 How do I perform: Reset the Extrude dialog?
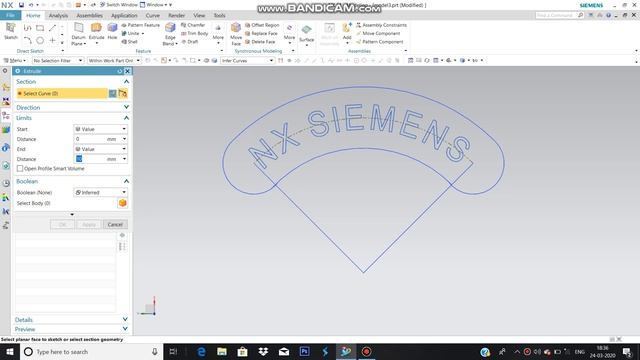(x=120, y=71)
